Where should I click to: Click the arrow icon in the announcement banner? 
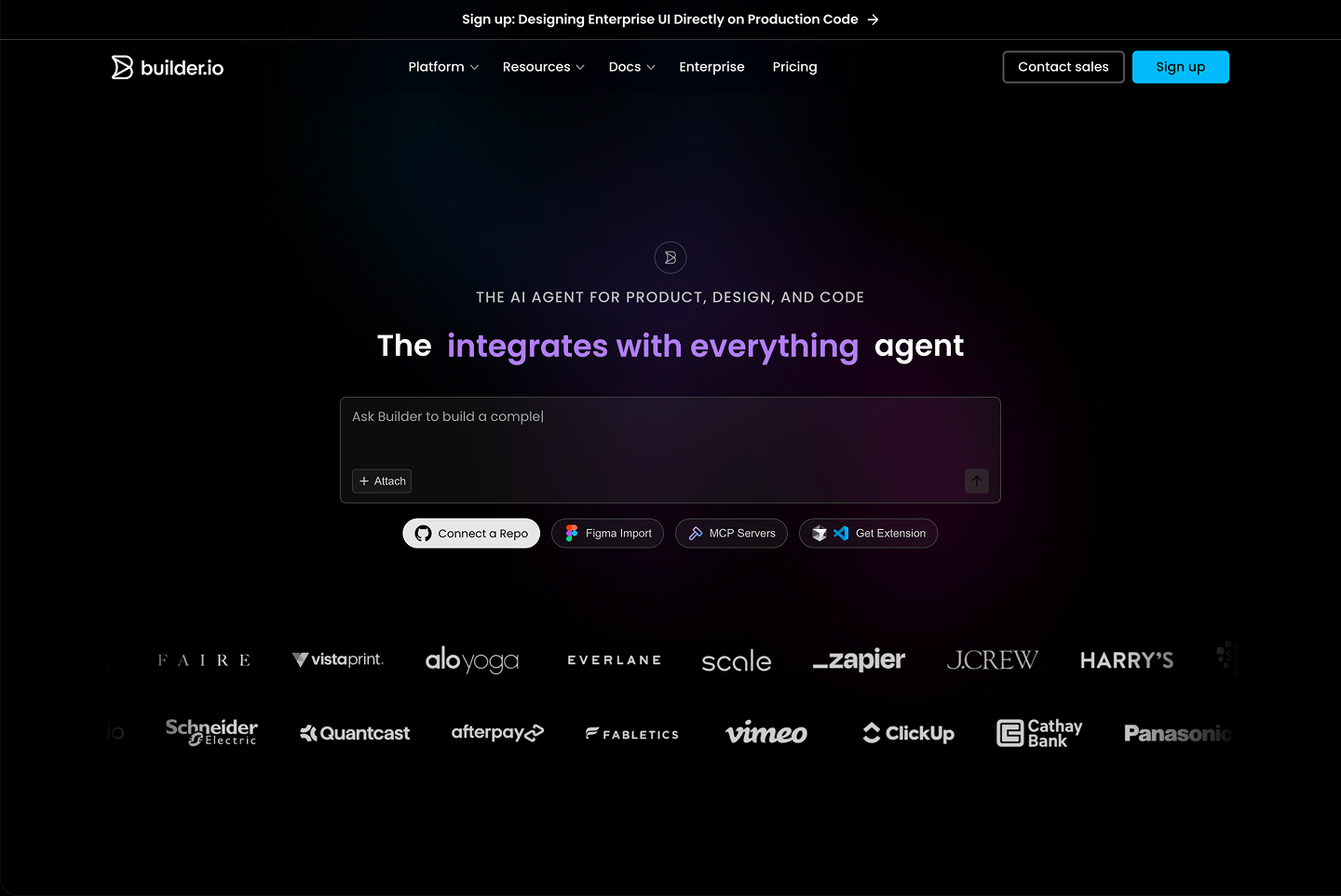[x=873, y=19]
